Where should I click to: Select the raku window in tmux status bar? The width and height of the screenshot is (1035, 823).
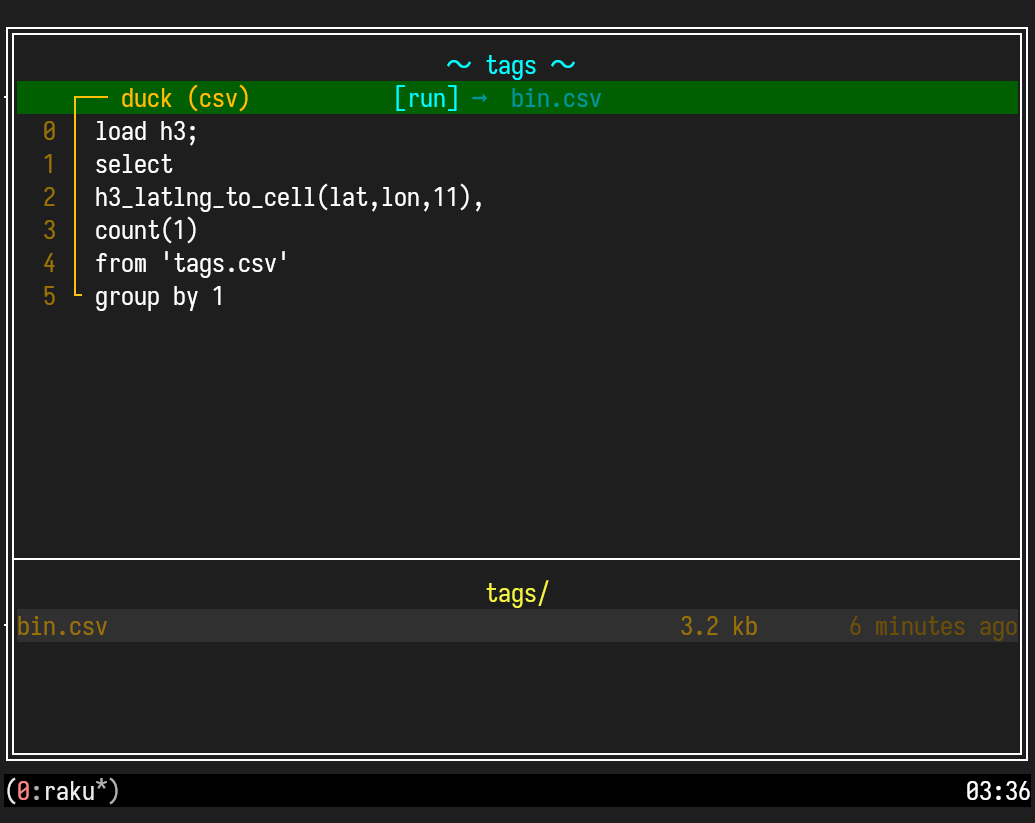[x=62, y=792]
